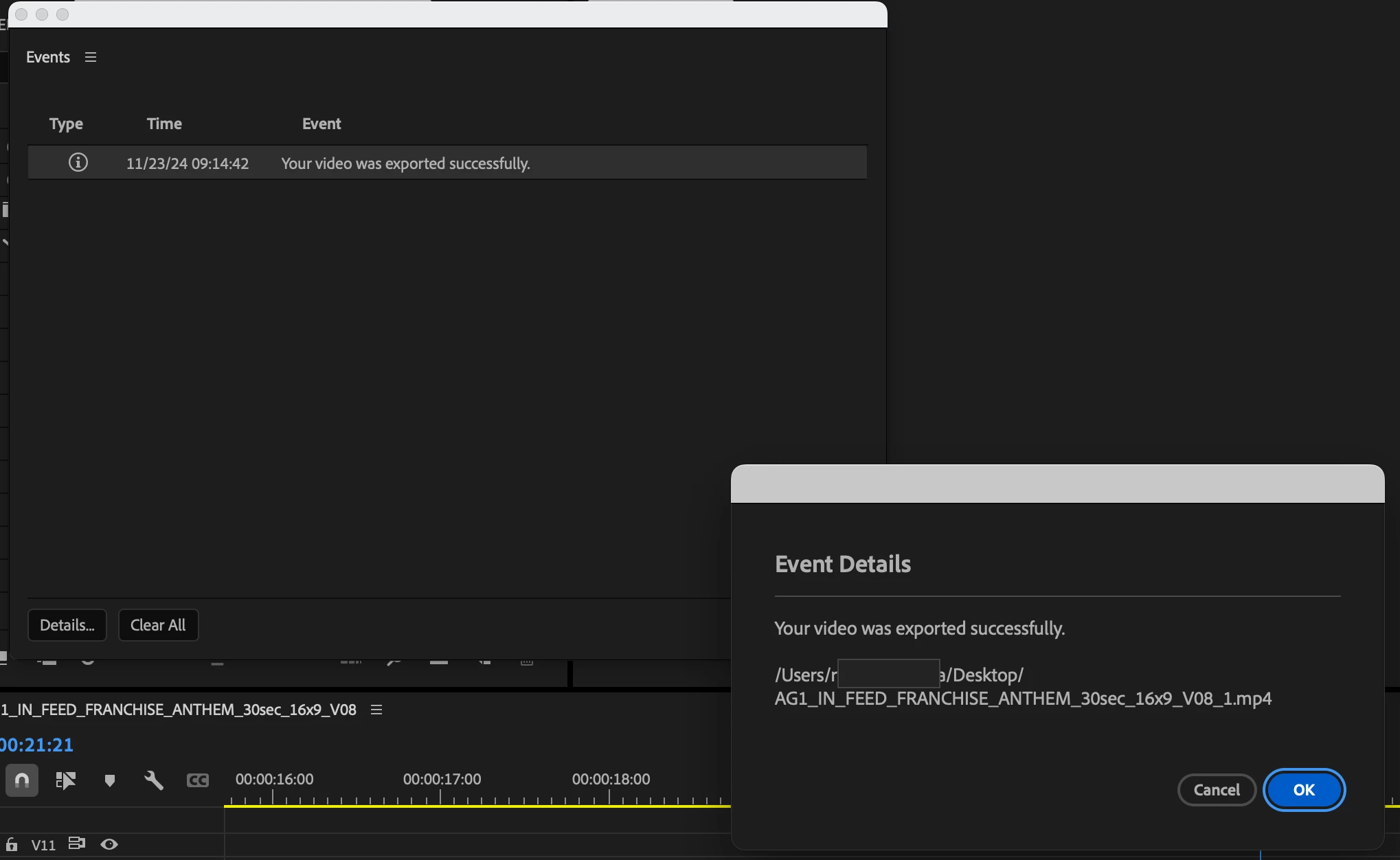The width and height of the screenshot is (1400, 860).
Task: Click the info icon in event row
Action: [78, 163]
